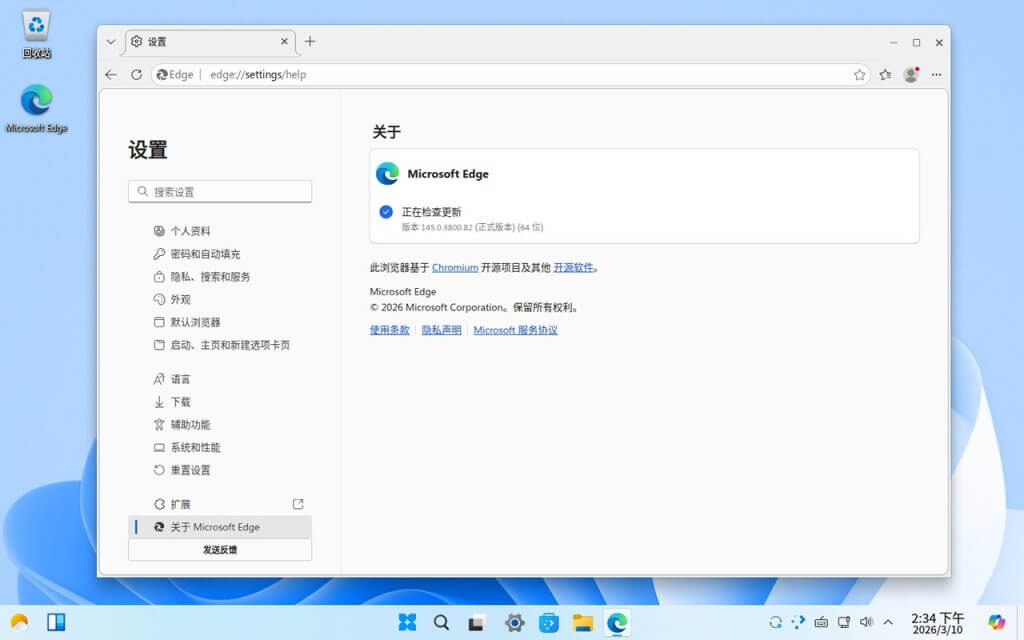
Task: Open the three-dot Settings and more menu
Action: (936, 74)
